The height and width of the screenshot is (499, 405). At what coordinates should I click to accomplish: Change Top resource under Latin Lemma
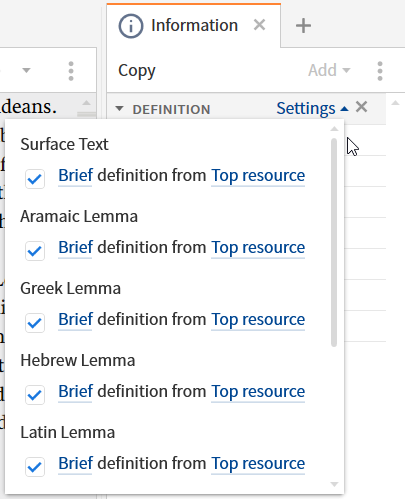click(x=258, y=464)
